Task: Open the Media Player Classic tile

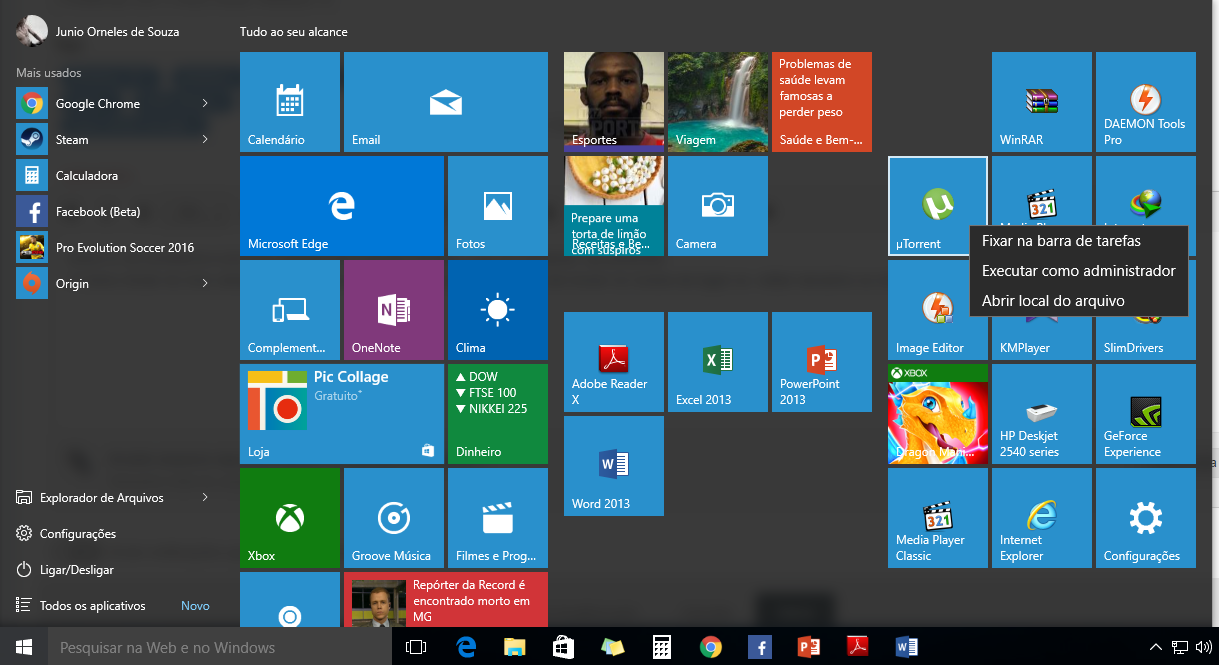Action: click(938, 517)
